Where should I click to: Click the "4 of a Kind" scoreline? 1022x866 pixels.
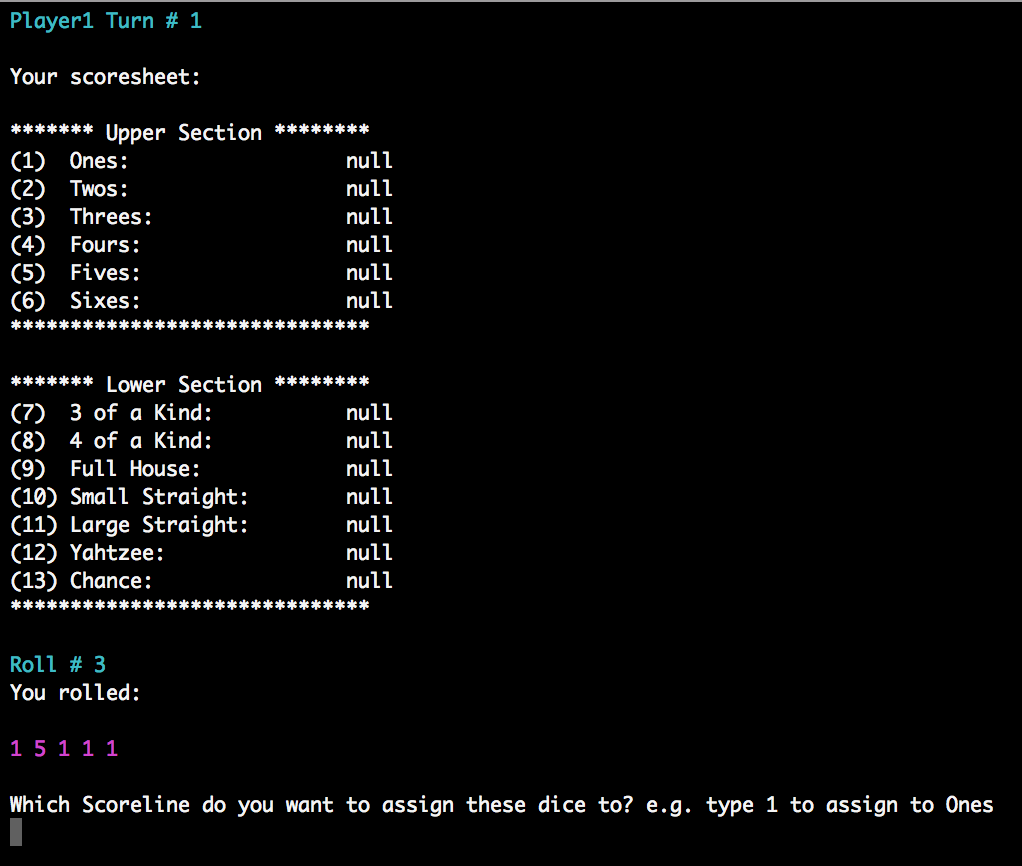(x=141, y=440)
